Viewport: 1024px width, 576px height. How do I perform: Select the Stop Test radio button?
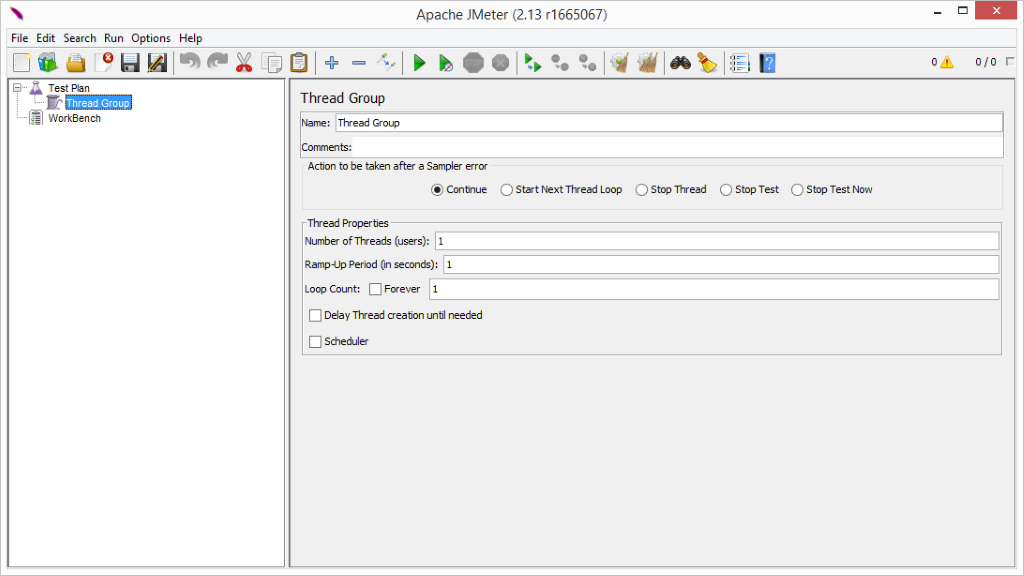click(726, 190)
